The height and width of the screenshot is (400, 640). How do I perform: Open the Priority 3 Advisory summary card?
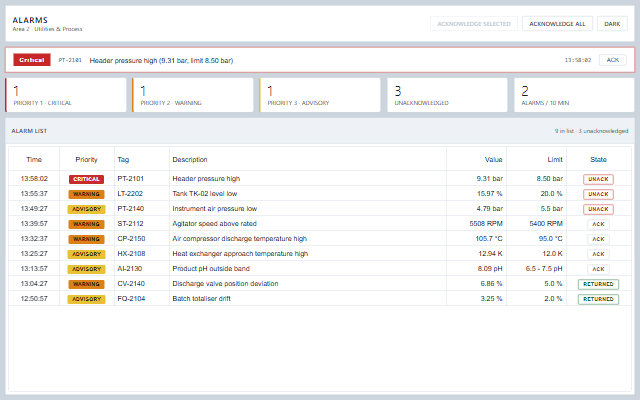click(320, 95)
